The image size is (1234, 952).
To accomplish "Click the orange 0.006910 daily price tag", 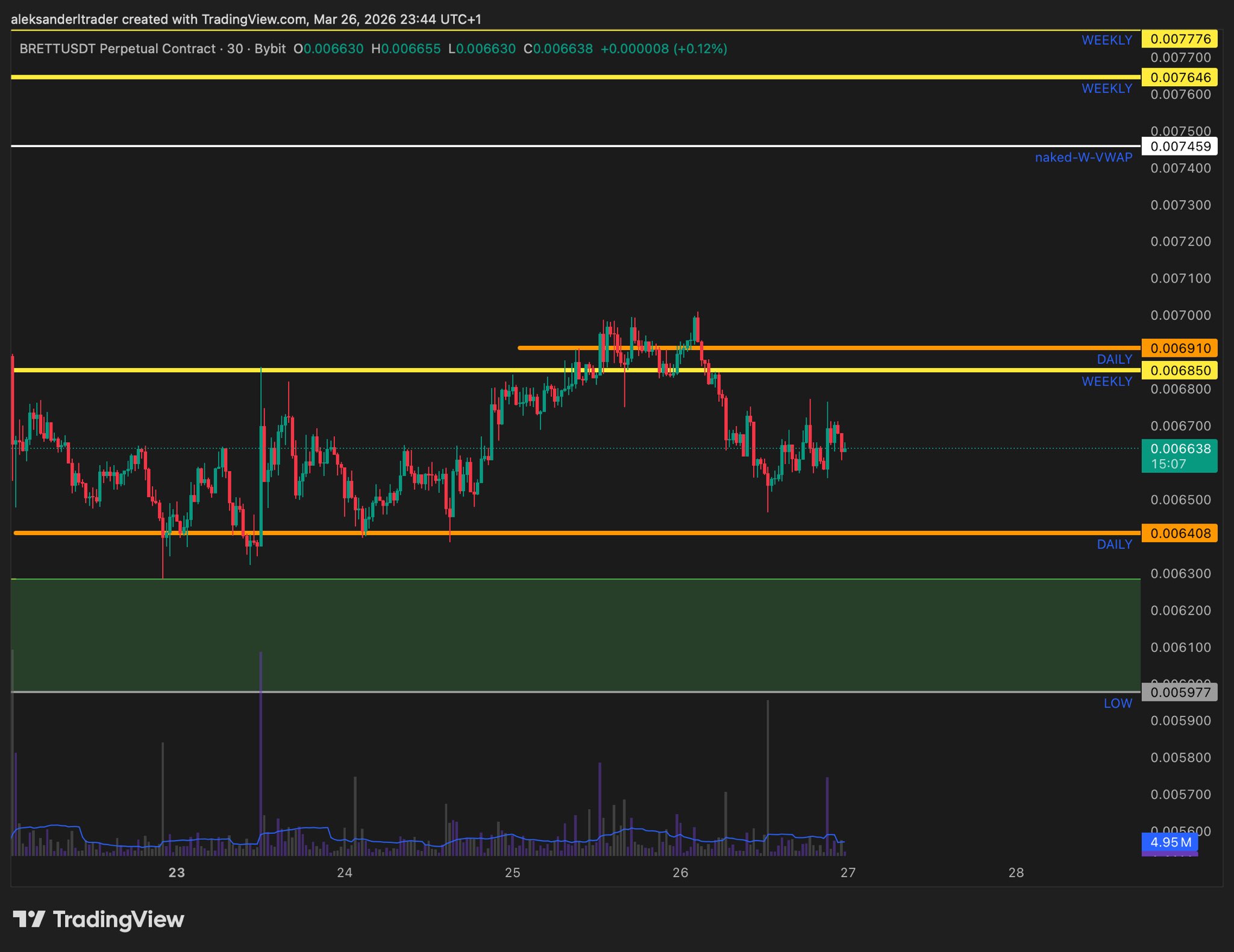I will coord(1179,348).
